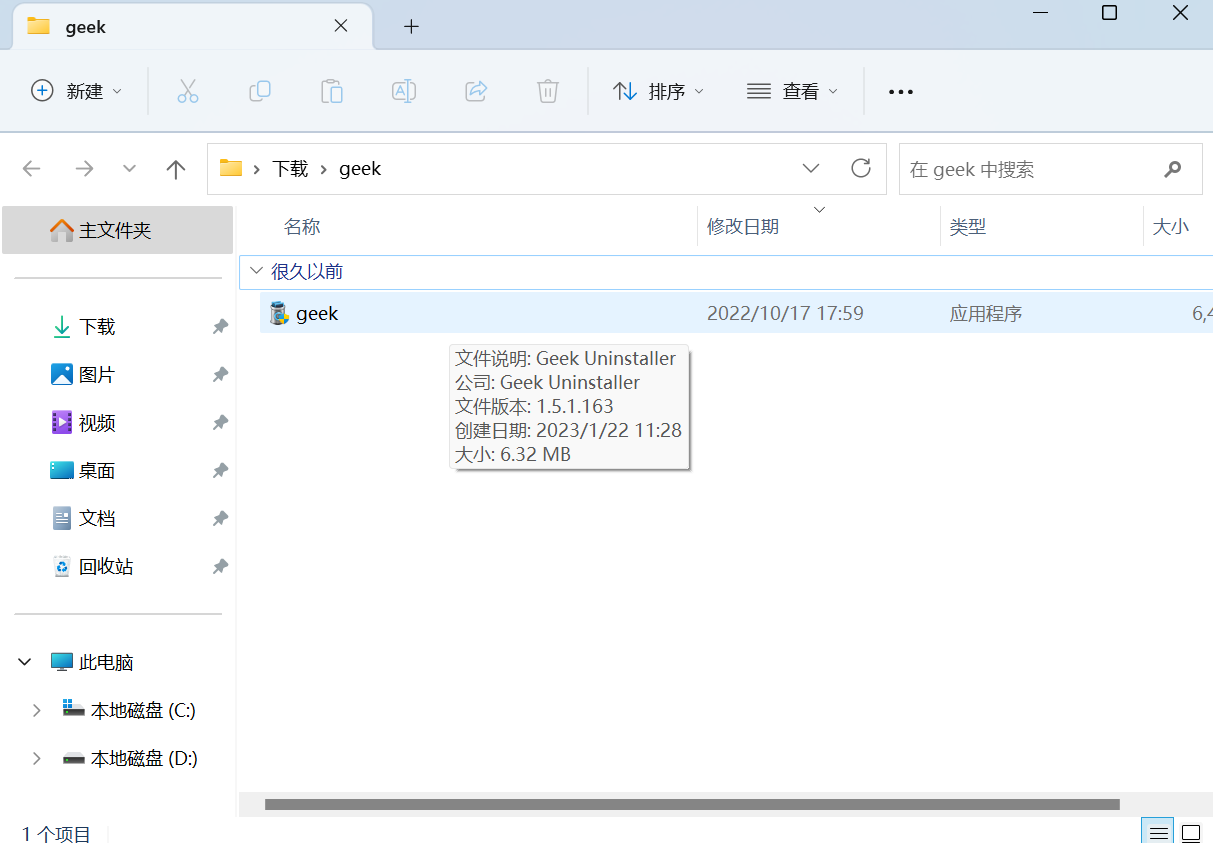Image resolution: width=1213 pixels, height=843 pixels.
Task: Click the Rename icon in toolbar
Action: 404,91
